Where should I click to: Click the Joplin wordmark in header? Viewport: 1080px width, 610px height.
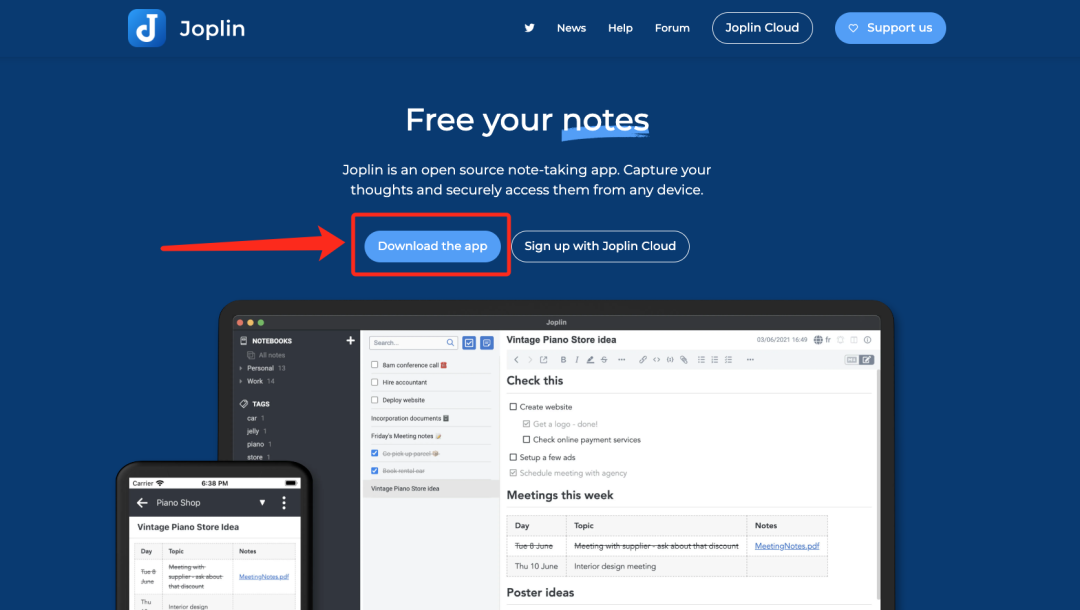pyautogui.click(x=212, y=29)
